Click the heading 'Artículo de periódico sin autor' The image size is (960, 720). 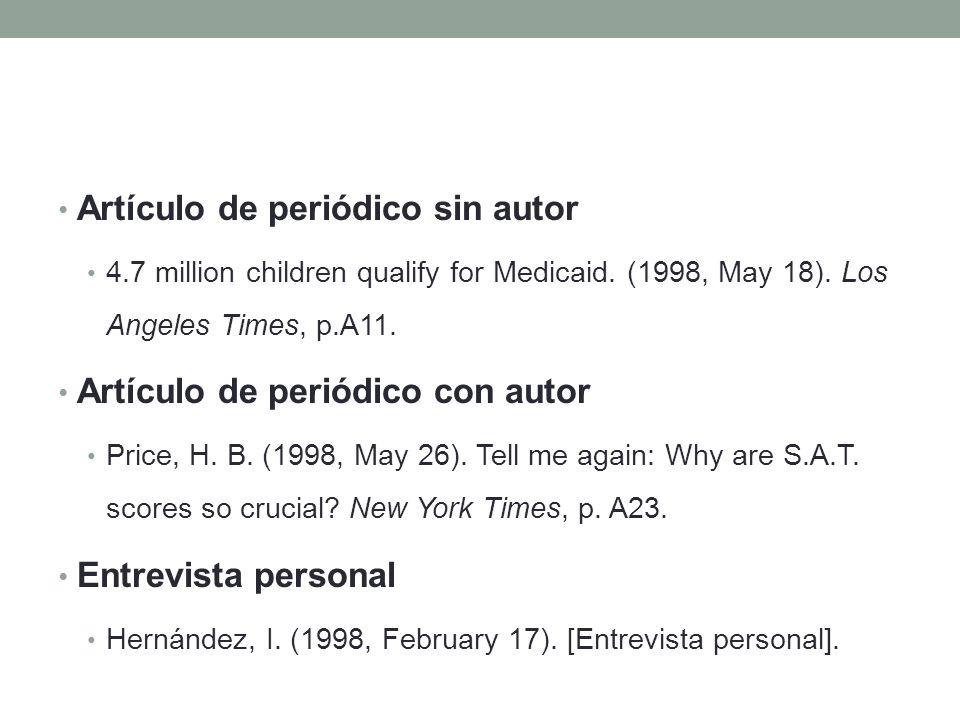328,209
